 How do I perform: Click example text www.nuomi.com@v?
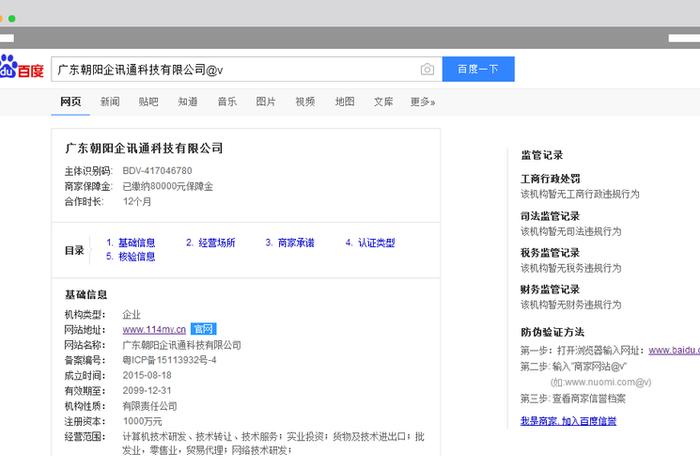point(601,382)
